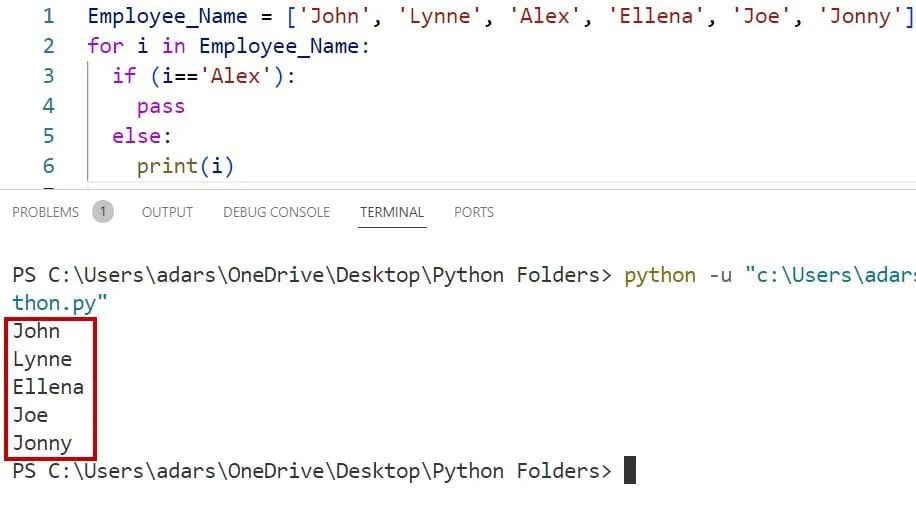Click the 'Alex' string in the if condition
916x528 pixels.
pyautogui.click(x=235, y=77)
